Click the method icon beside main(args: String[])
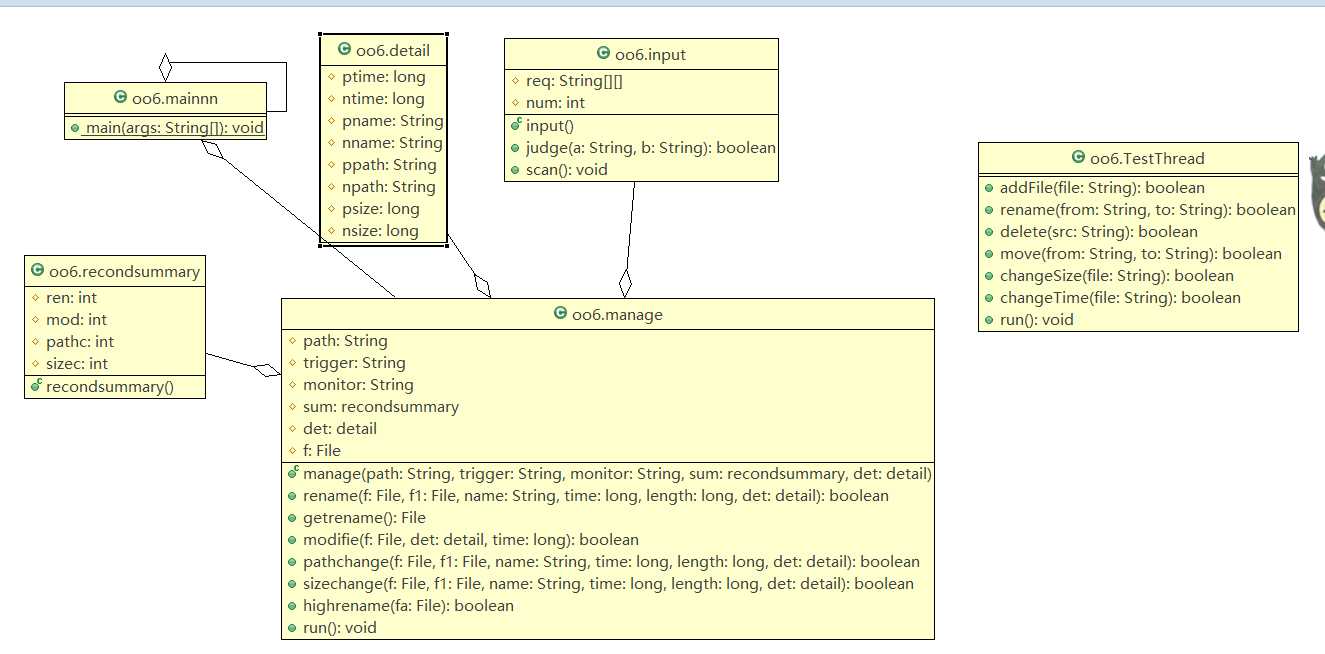 (75, 128)
